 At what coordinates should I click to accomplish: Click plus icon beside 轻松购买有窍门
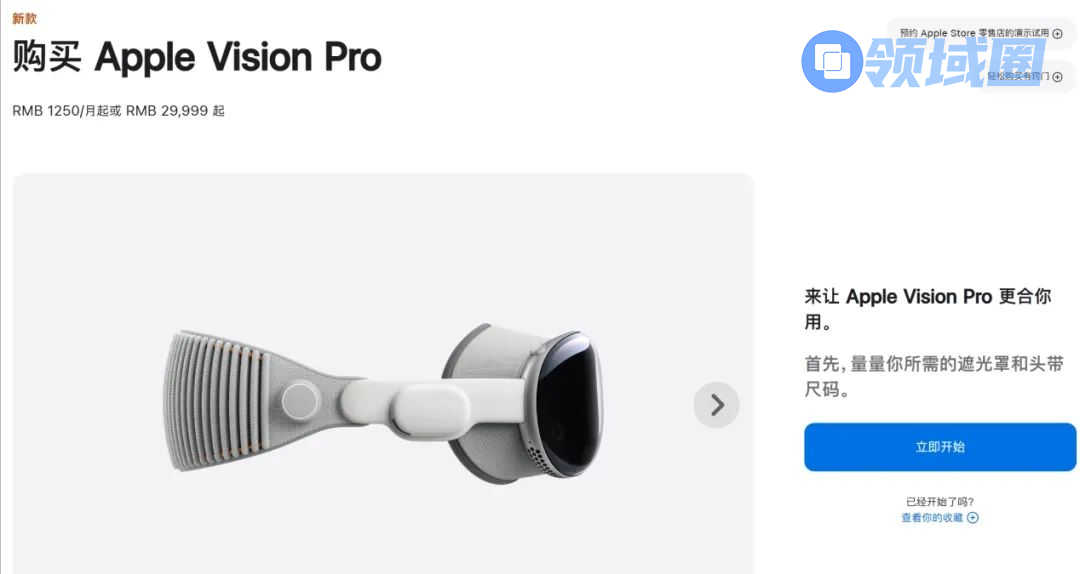coord(1057,76)
